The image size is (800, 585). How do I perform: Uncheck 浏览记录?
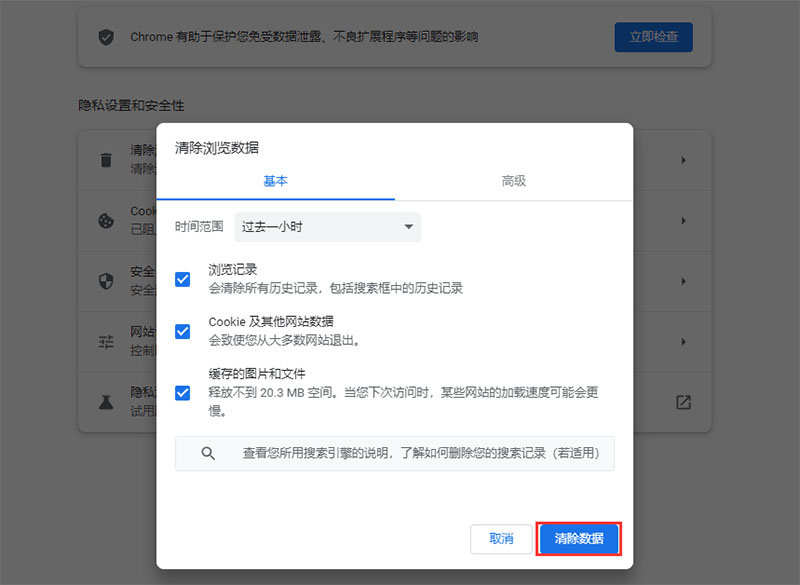182,279
